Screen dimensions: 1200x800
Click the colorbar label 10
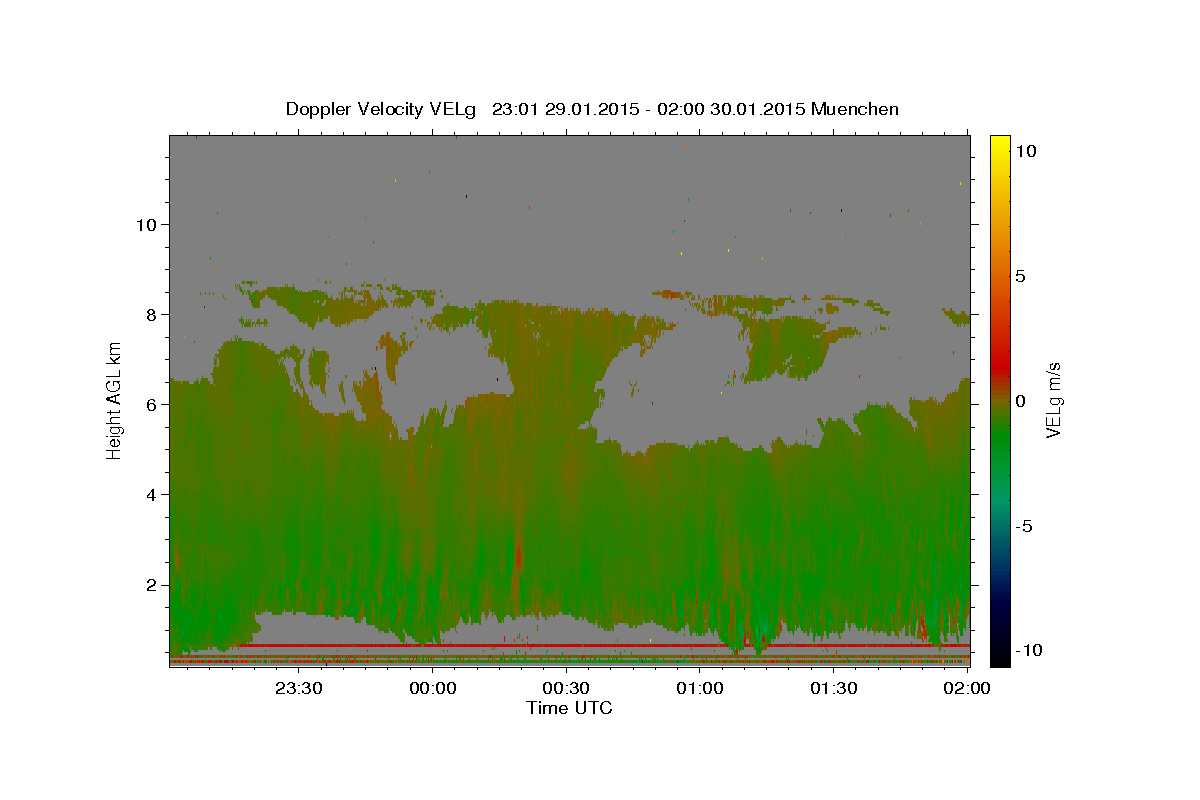(x=1025, y=151)
